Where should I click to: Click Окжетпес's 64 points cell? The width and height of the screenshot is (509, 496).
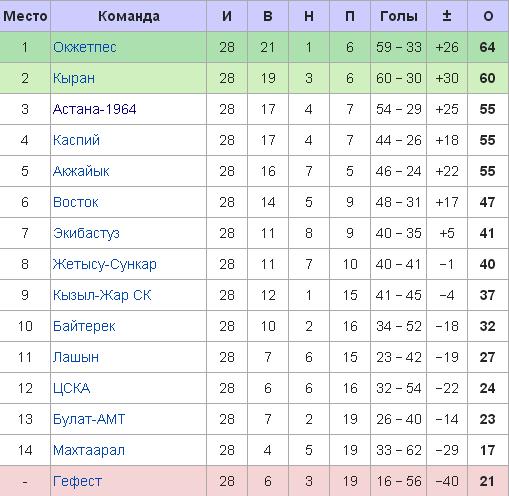(487, 47)
